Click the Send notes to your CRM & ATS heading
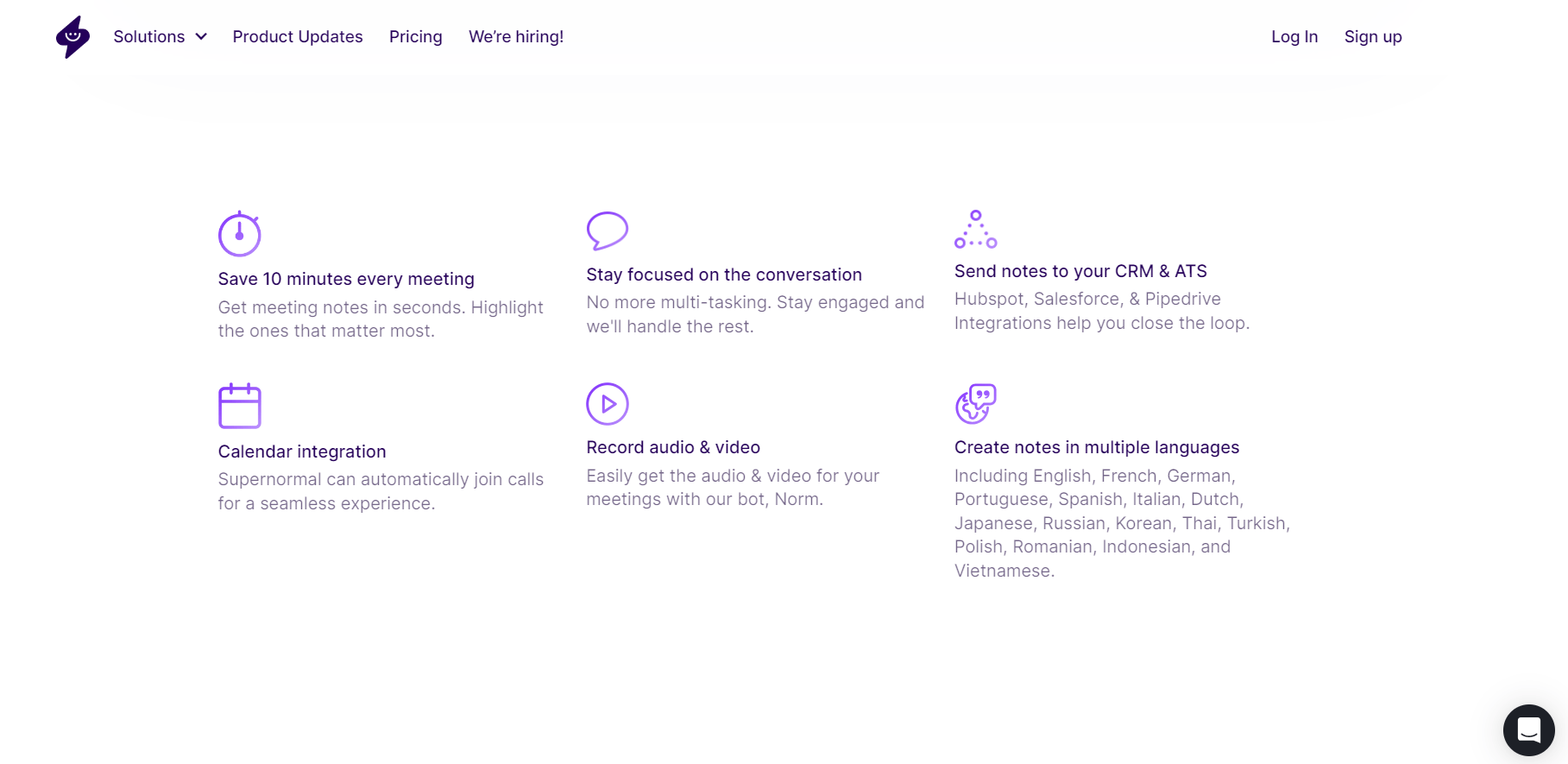 (1080, 271)
